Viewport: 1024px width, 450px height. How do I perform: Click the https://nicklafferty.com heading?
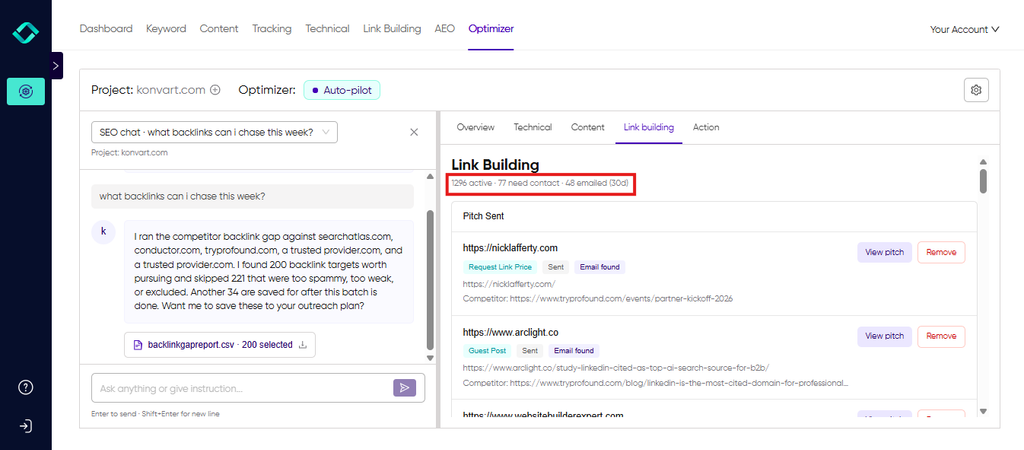click(x=510, y=248)
